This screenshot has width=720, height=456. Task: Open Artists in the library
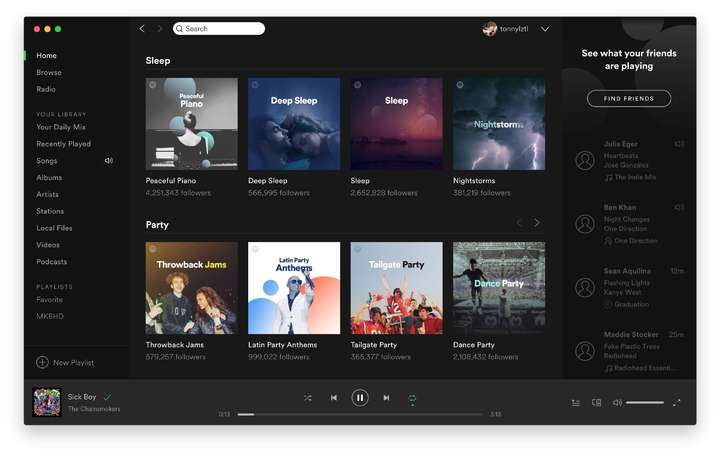[47, 195]
